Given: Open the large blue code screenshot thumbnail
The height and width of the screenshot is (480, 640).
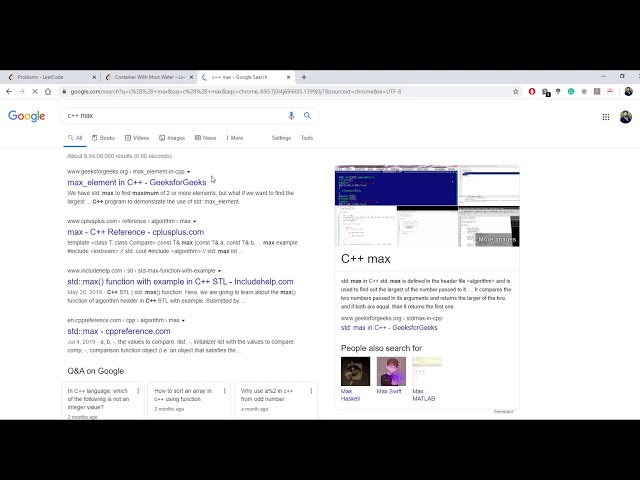Looking at the screenshot, I should pos(396,186).
